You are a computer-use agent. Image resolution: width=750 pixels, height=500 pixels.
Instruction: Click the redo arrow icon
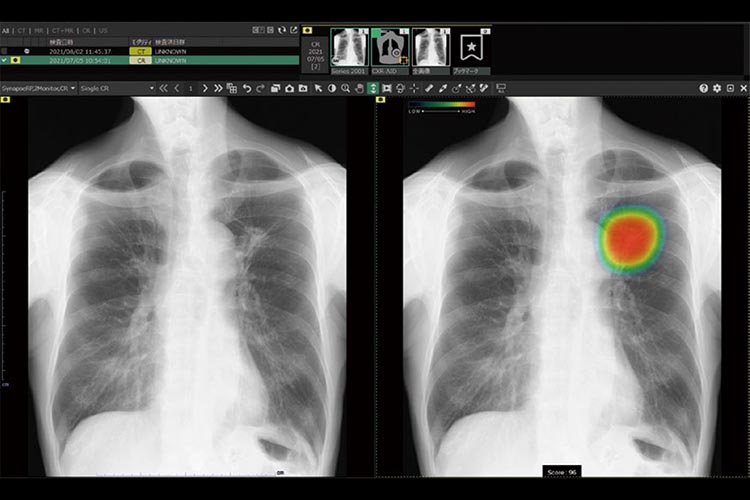(x=260, y=88)
